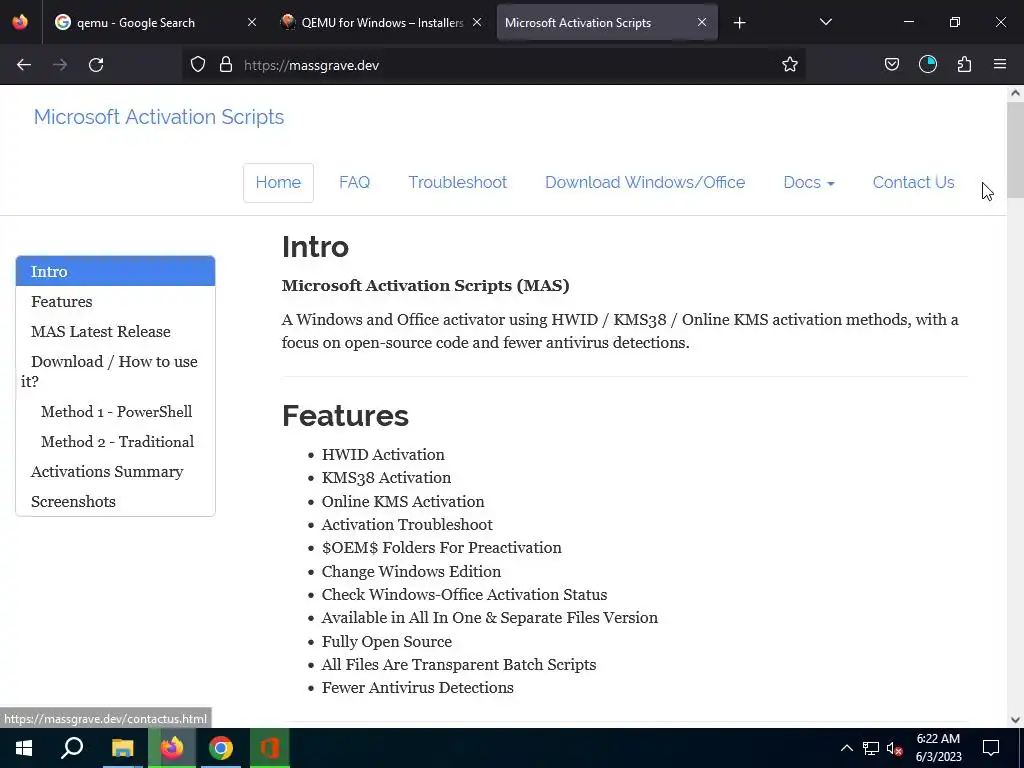Open the network status tray icon
1024x768 pixels.
[871, 748]
